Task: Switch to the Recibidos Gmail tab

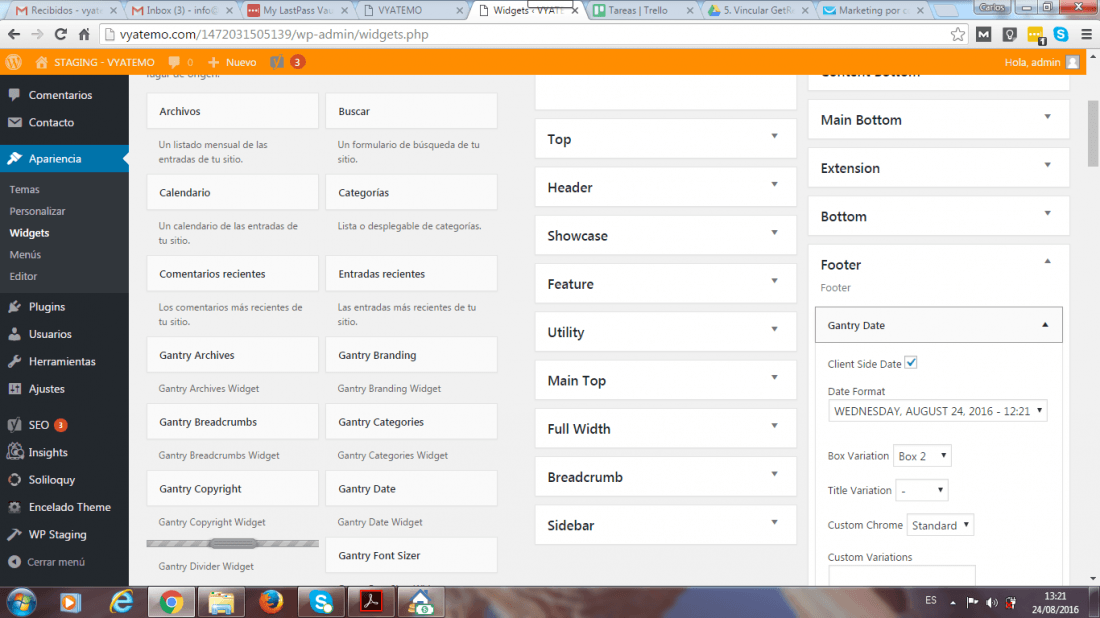Action: 65,11
